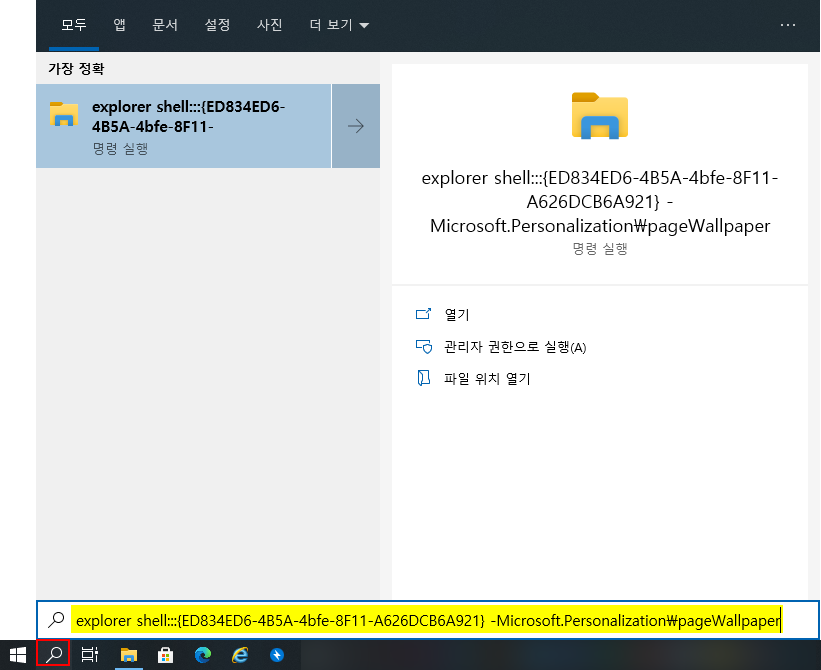
Task: Click the file location icon
Action: (424, 378)
